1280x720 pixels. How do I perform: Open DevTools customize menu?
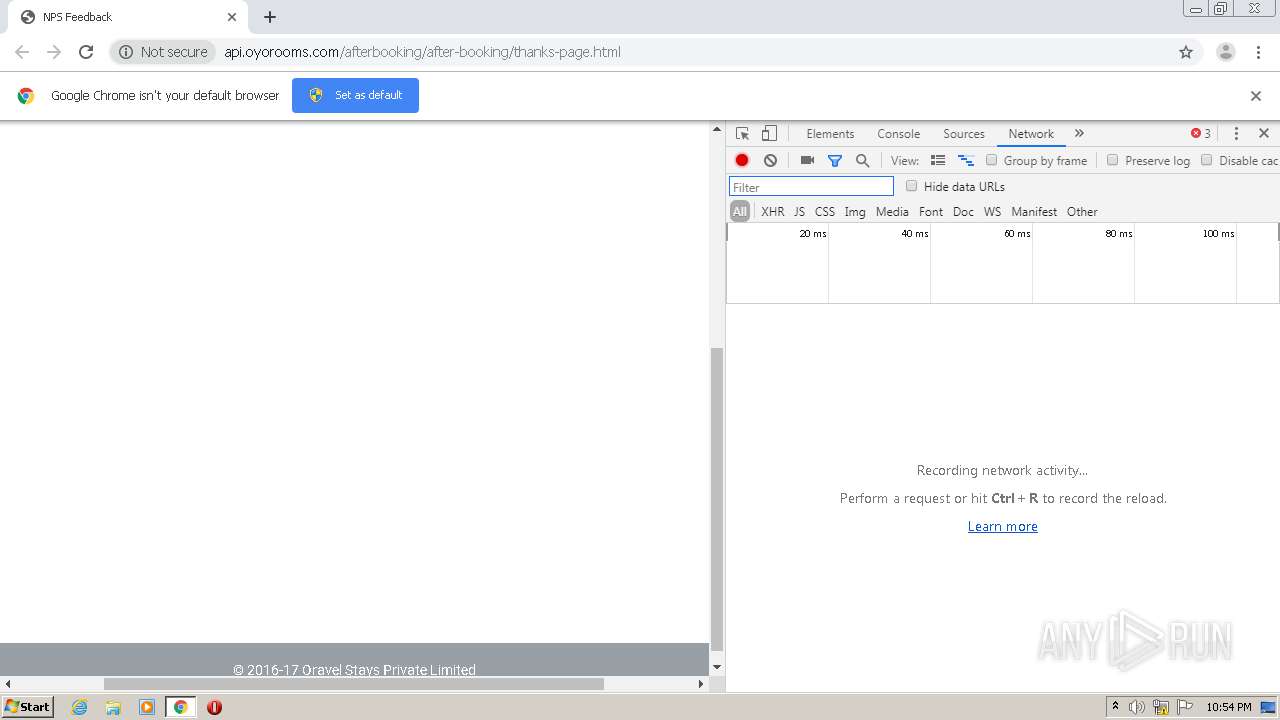point(1236,133)
